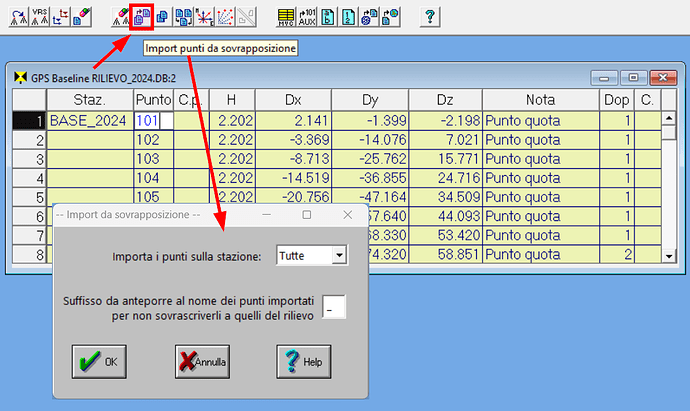Click the BASE_2024 station cell
The image size is (690, 411).
90,121
